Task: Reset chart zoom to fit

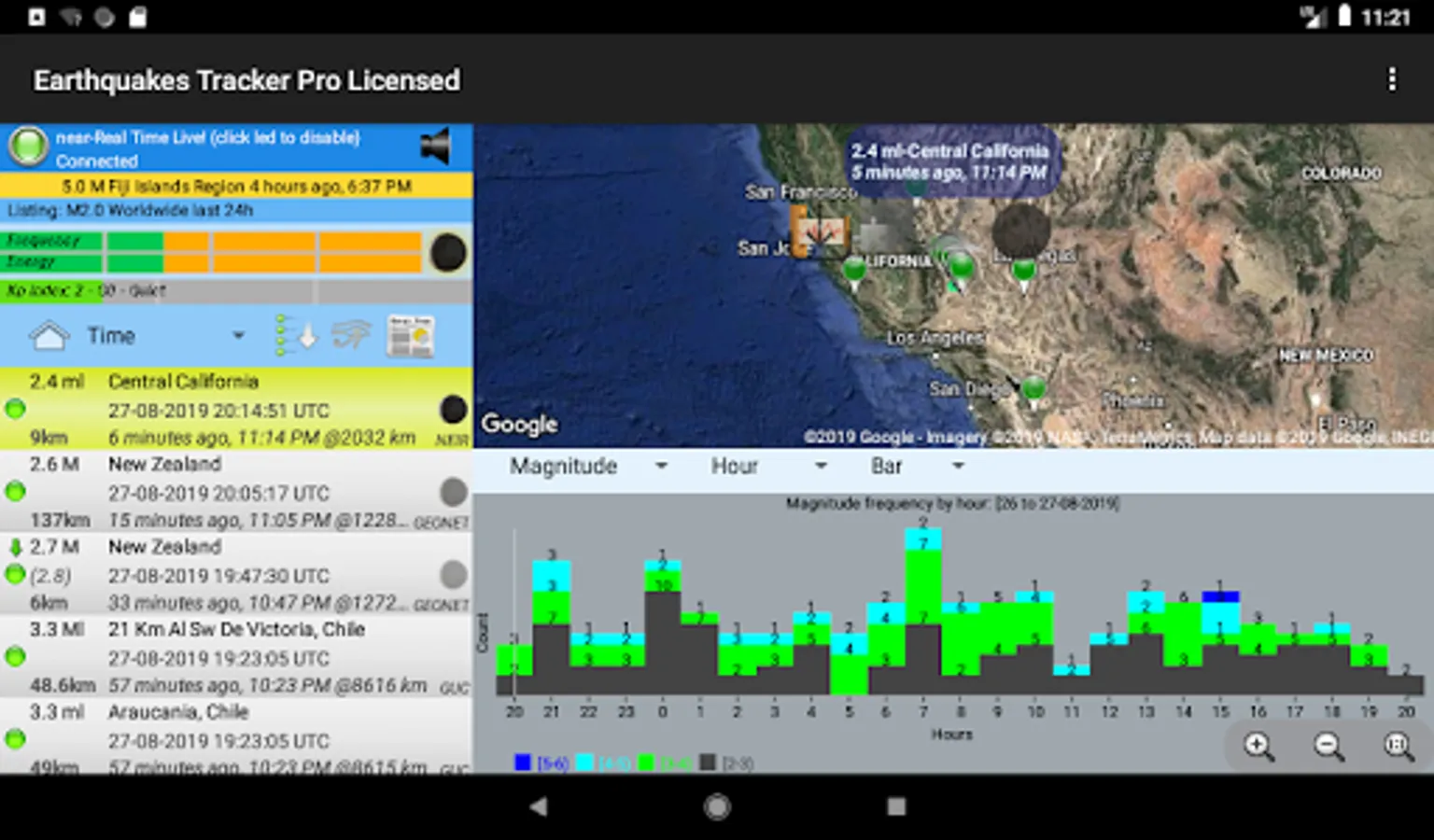Action: 1398,746
